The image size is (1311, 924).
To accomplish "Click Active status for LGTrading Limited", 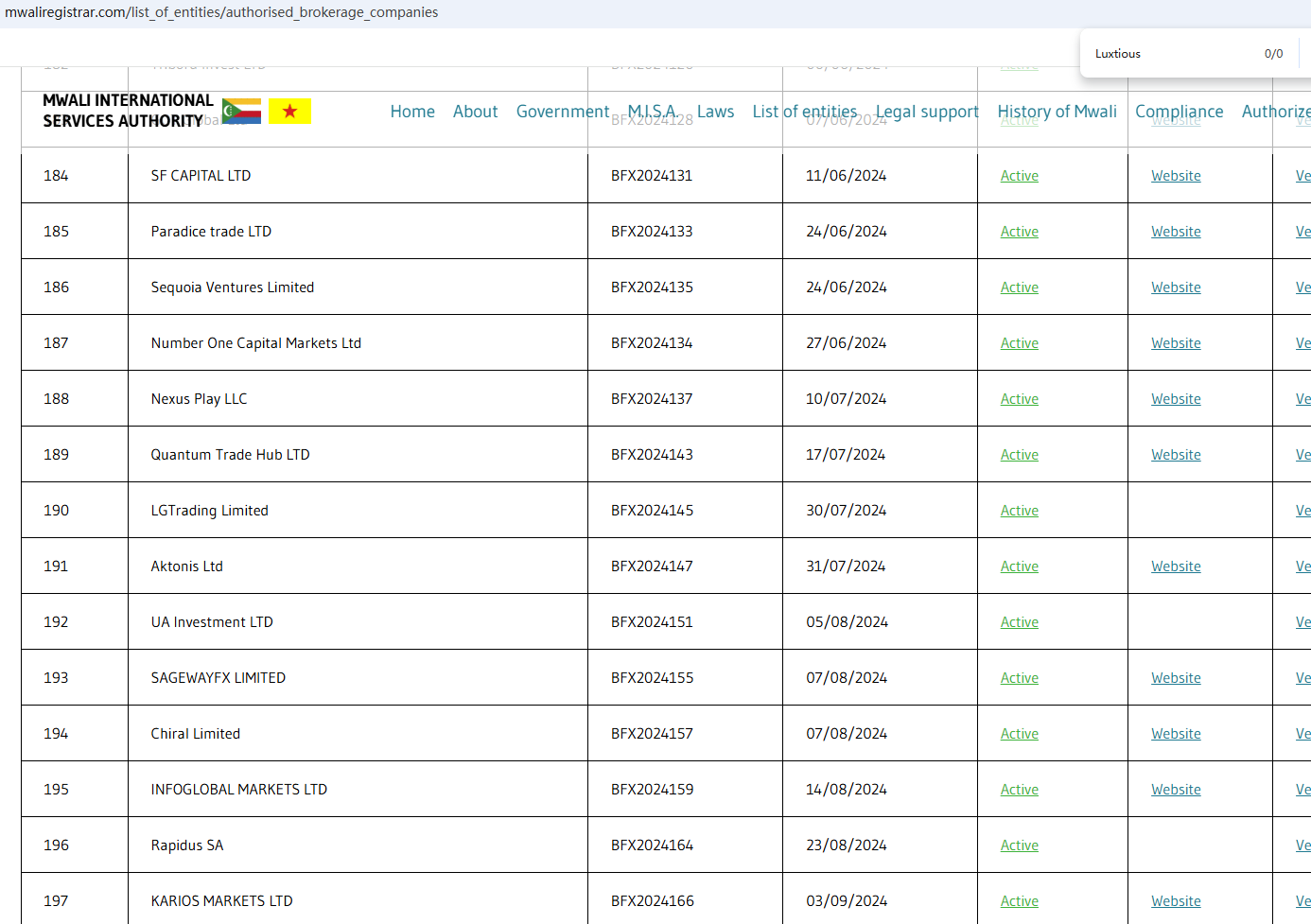I will pyautogui.click(x=1019, y=511).
